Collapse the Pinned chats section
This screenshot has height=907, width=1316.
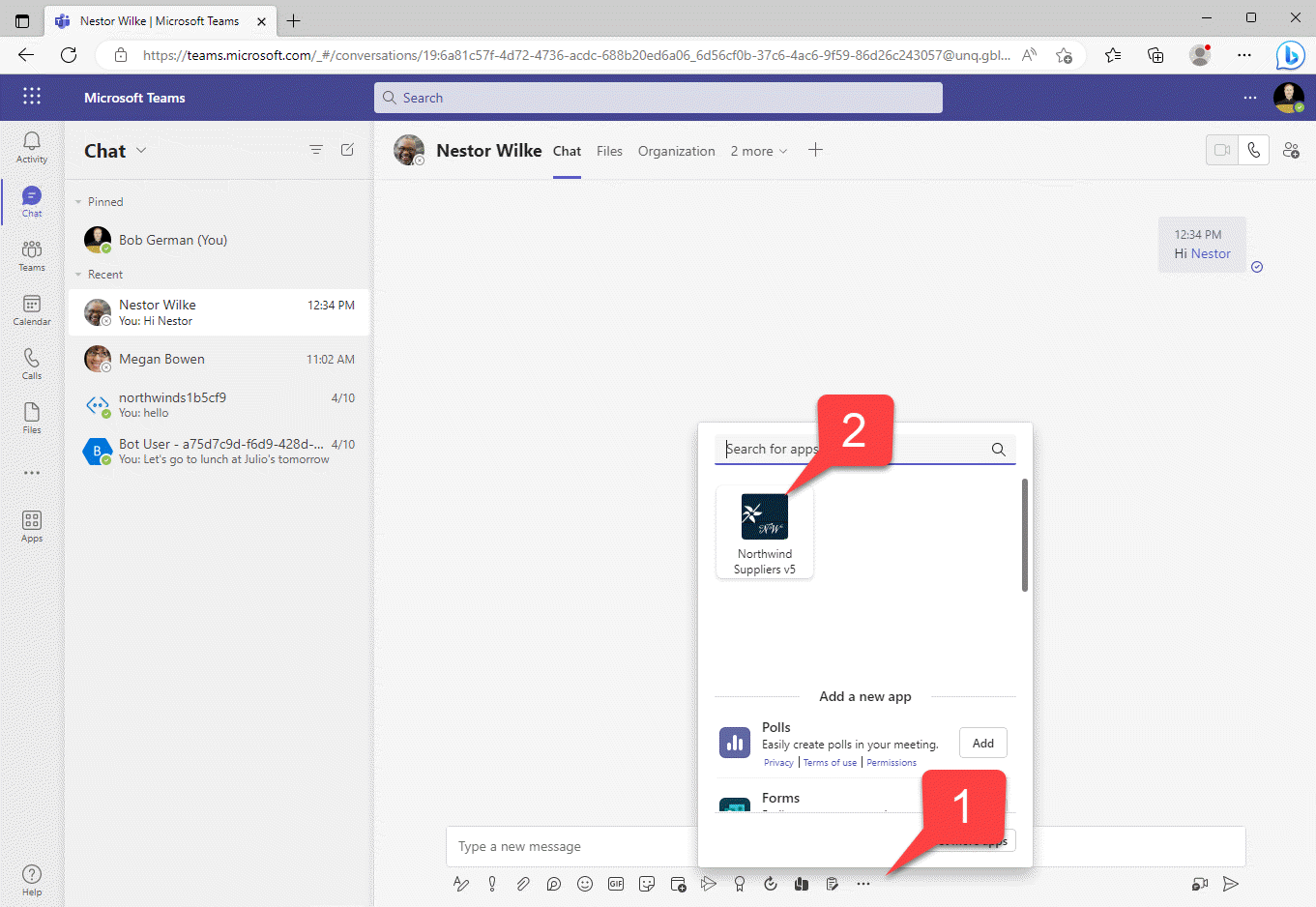point(78,202)
